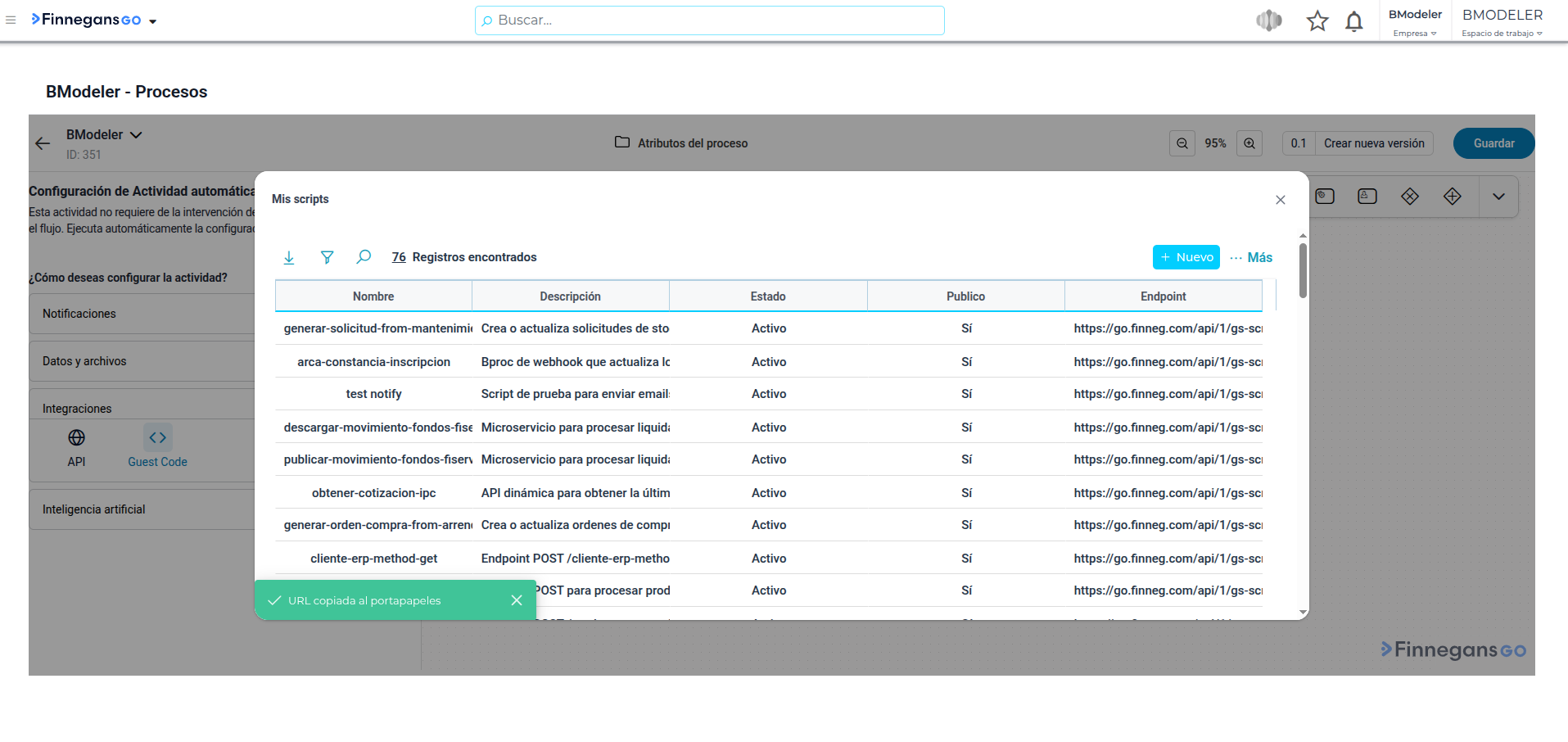The image size is (1568, 742).
Task: Click the endpoint URL of 'test notify'
Action: tap(1168, 394)
